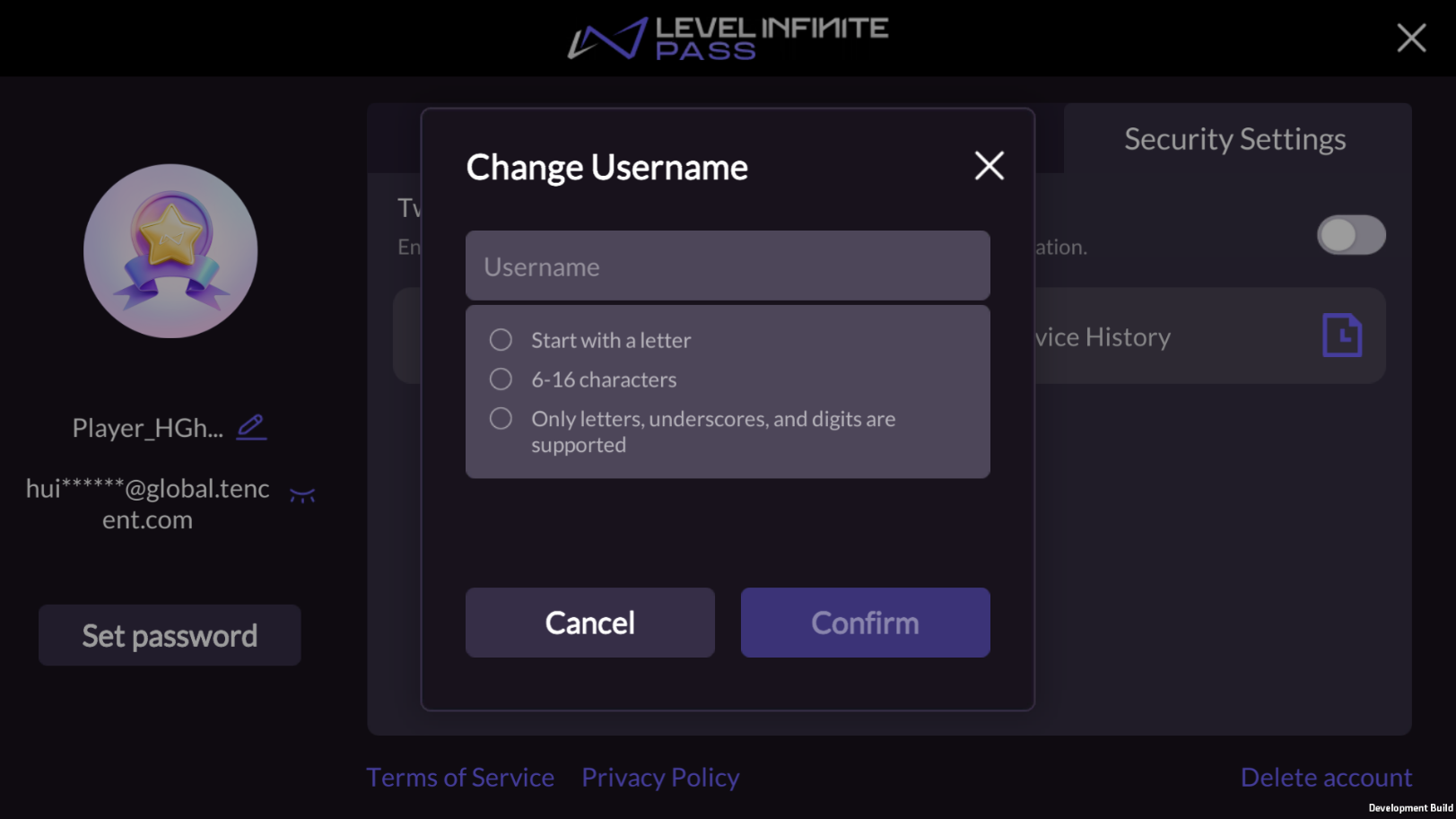Click inside the Username input field
The height and width of the screenshot is (819, 1456).
tap(727, 266)
